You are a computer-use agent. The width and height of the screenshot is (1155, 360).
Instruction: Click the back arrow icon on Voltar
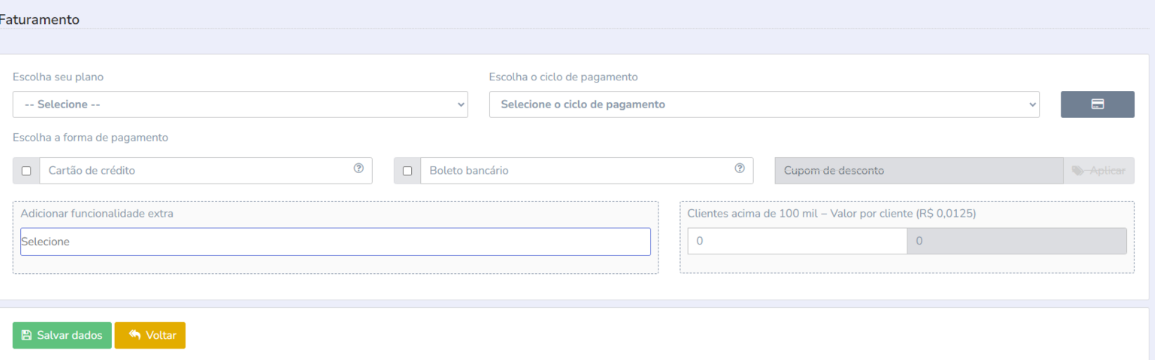point(135,335)
